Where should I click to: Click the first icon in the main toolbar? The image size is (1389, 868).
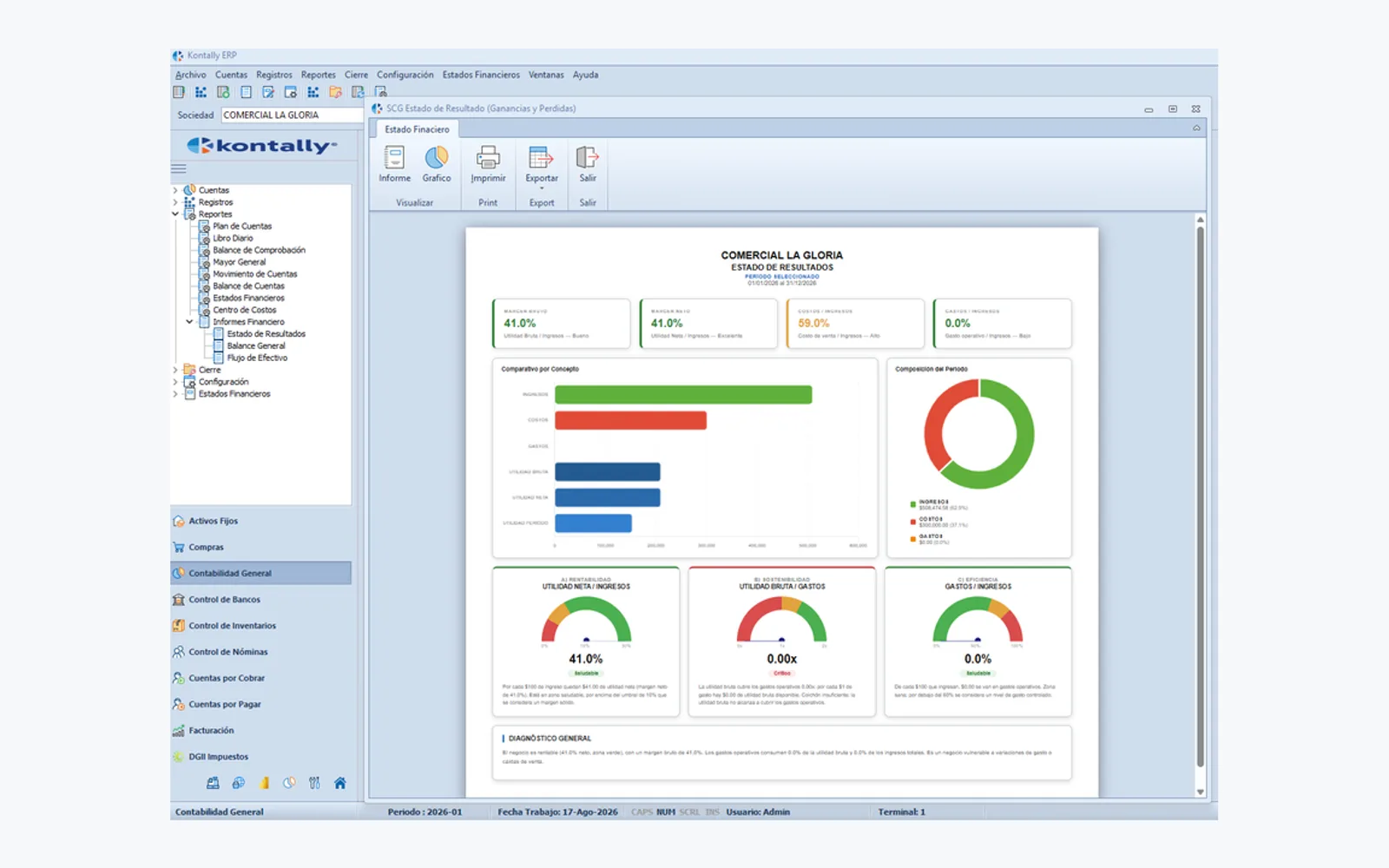(x=179, y=92)
